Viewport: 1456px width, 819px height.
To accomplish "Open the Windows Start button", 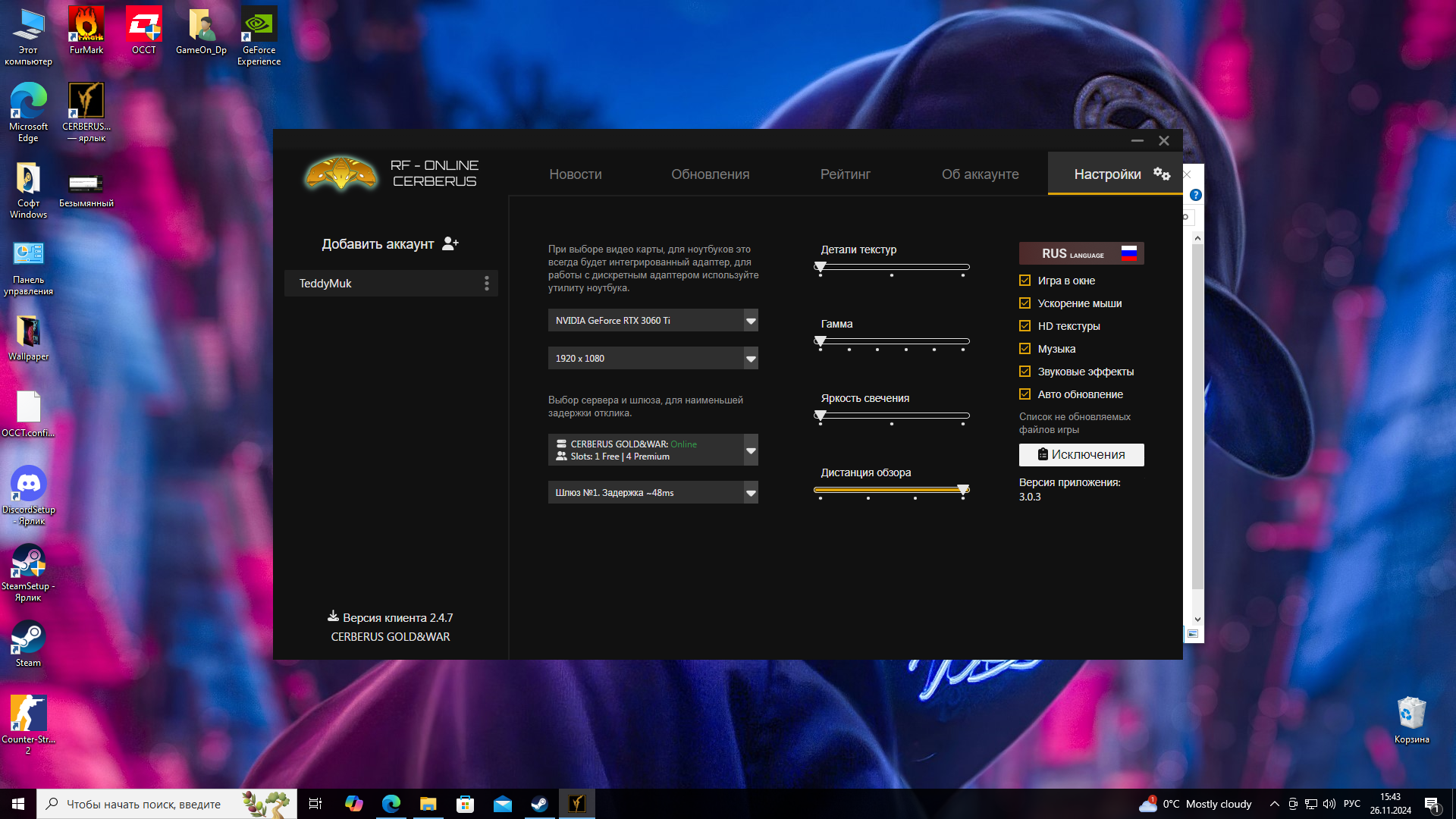I will (x=18, y=804).
